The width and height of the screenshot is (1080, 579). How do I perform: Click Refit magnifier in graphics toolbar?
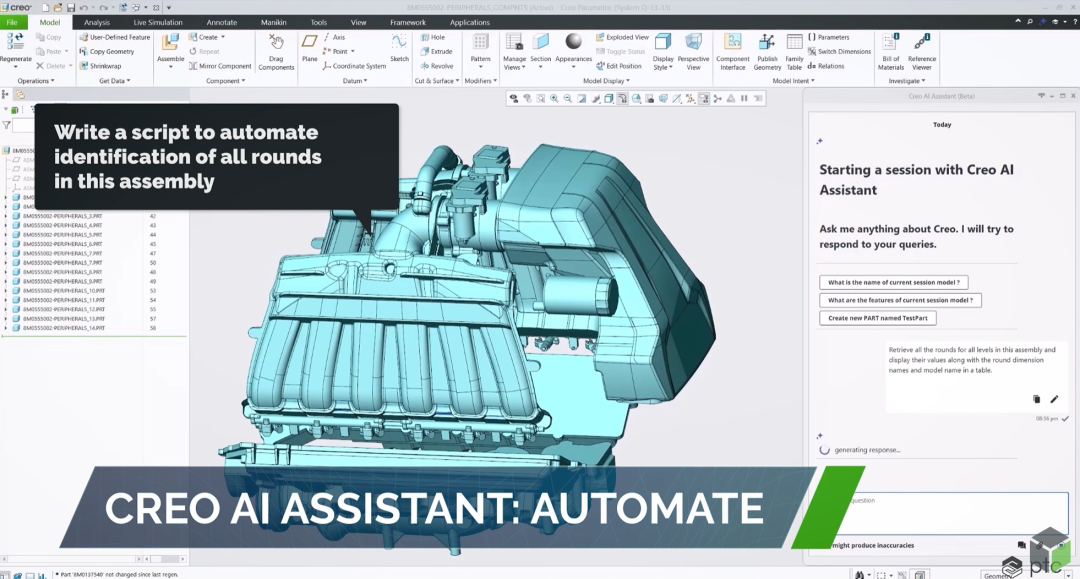coord(541,98)
